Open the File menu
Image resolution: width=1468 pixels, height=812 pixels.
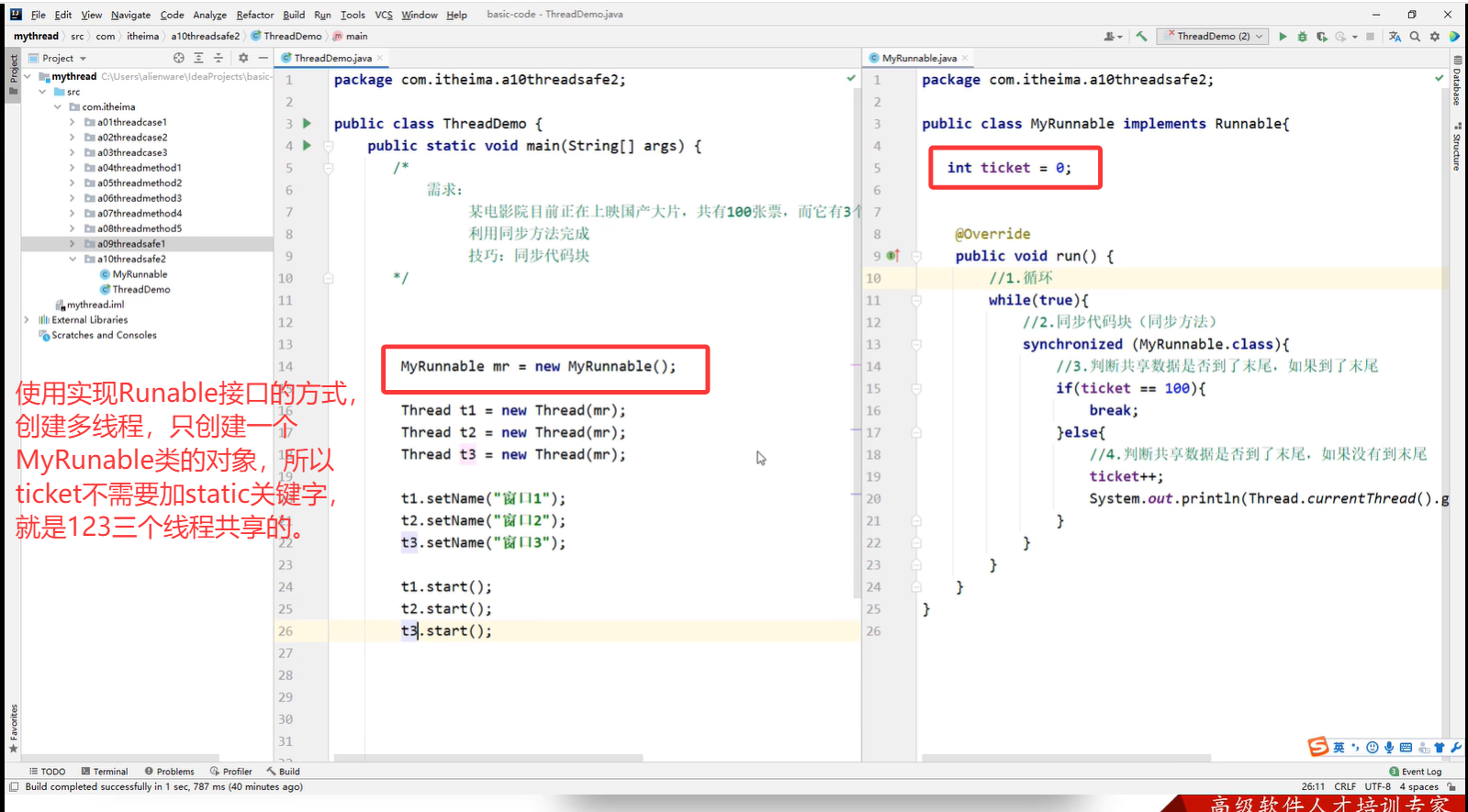39,15
